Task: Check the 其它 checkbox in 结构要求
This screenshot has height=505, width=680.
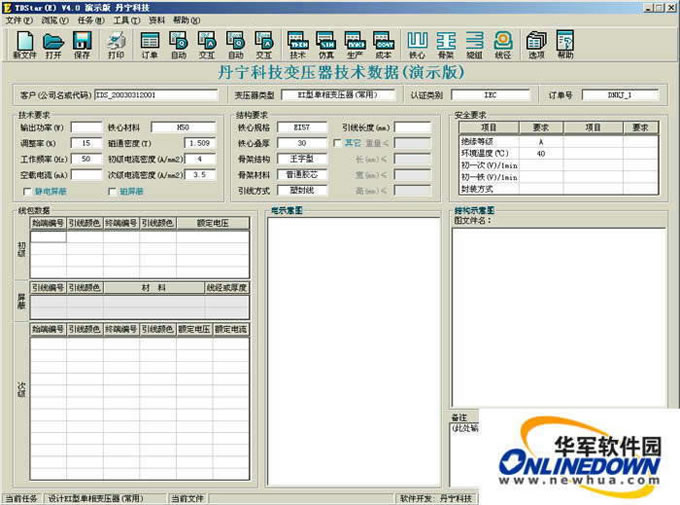Action: (x=337, y=143)
